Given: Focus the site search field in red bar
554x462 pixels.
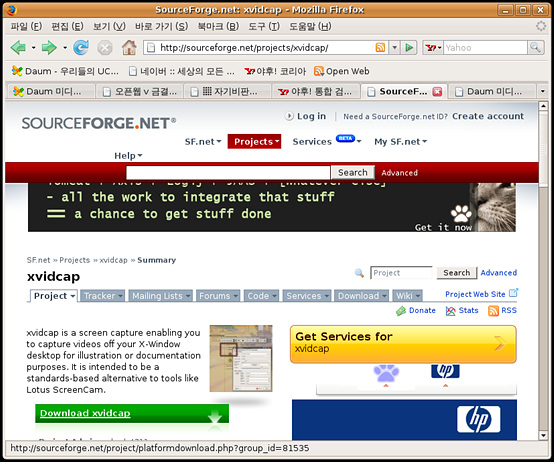Looking at the screenshot, I should [x=228, y=173].
